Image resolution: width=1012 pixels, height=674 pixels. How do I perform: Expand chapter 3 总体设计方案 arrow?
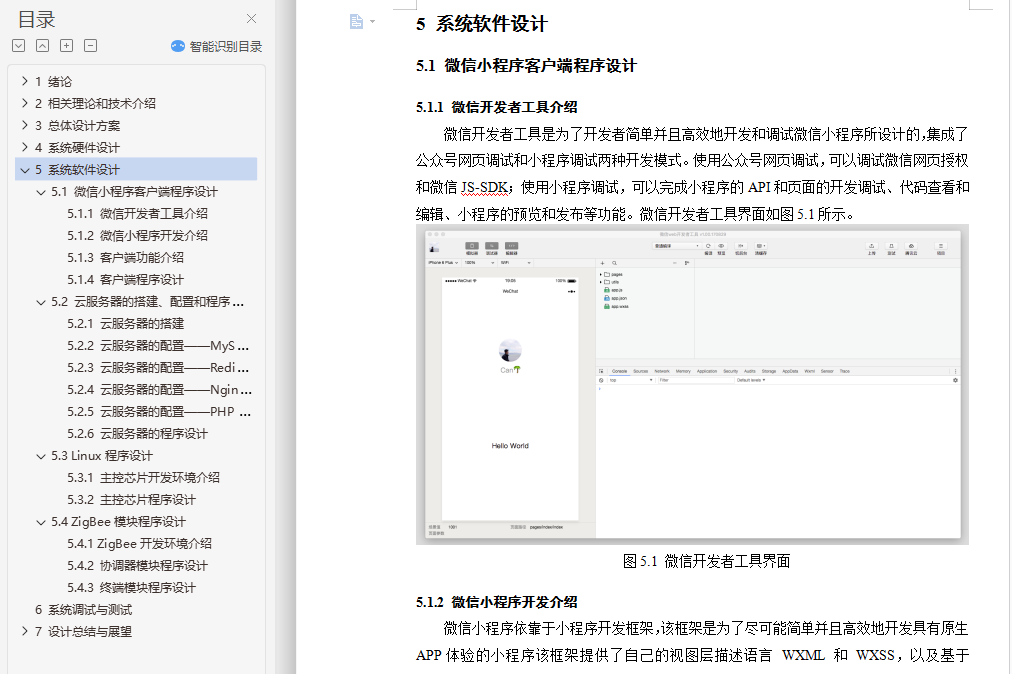pyautogui.click(x=25, y=125)
